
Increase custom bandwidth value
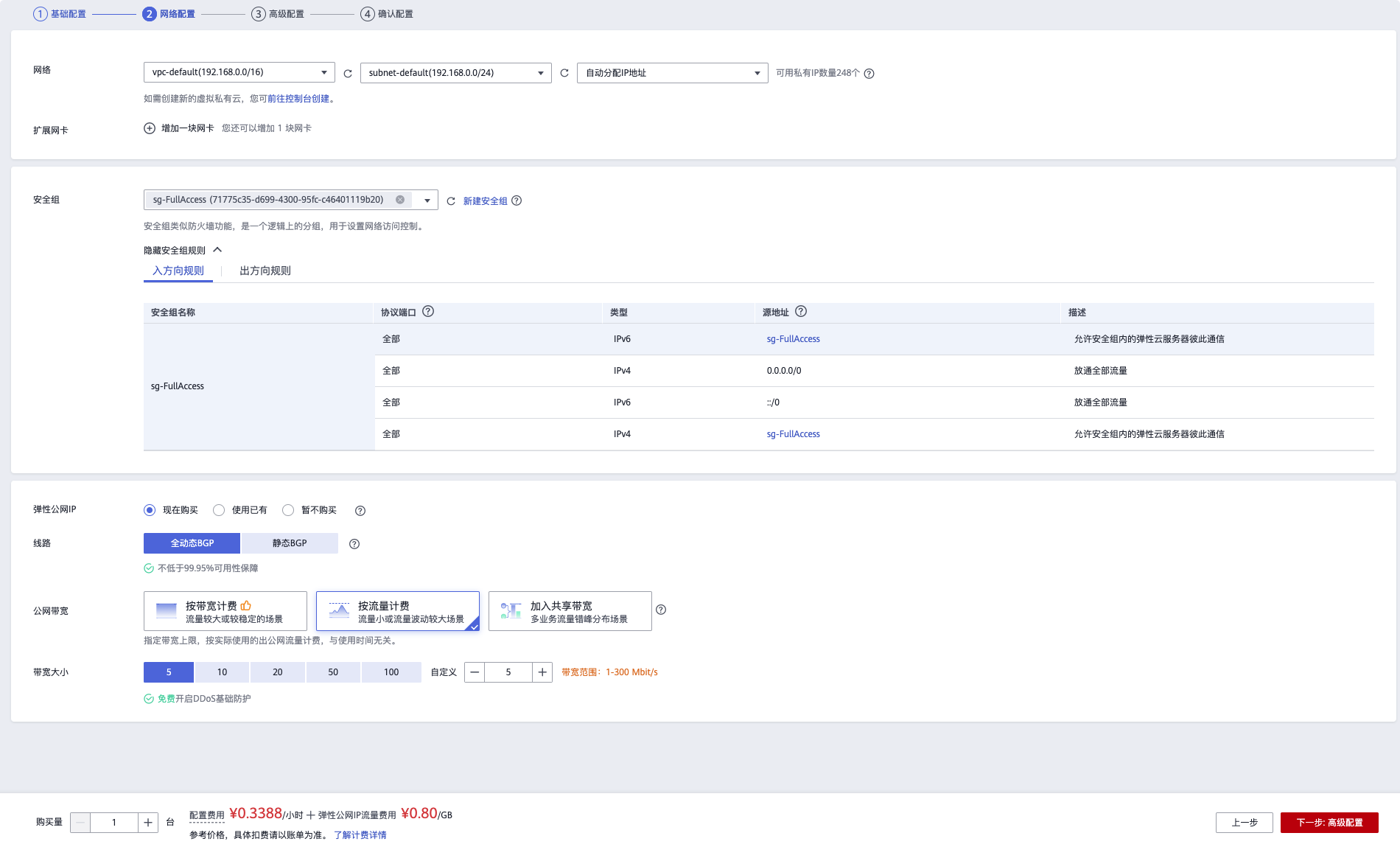click(x=542, y=672)
